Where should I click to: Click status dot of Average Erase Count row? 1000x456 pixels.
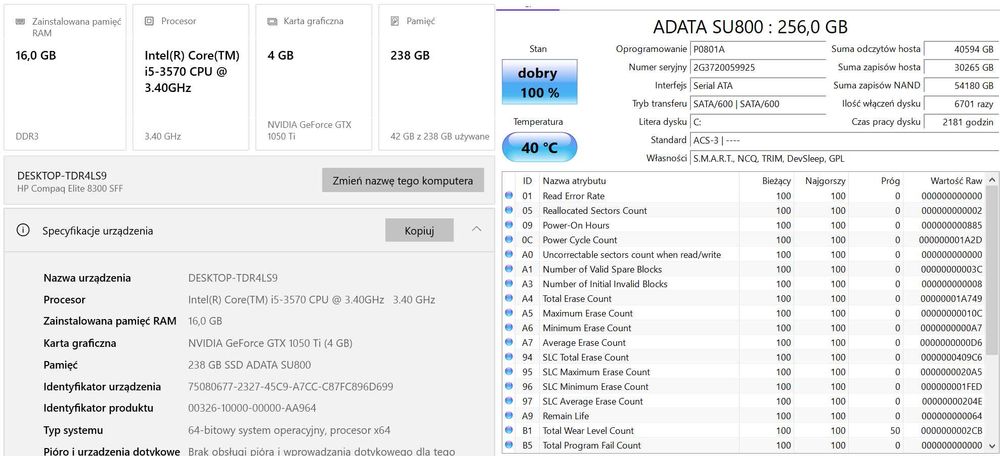(x=509, y=342)
